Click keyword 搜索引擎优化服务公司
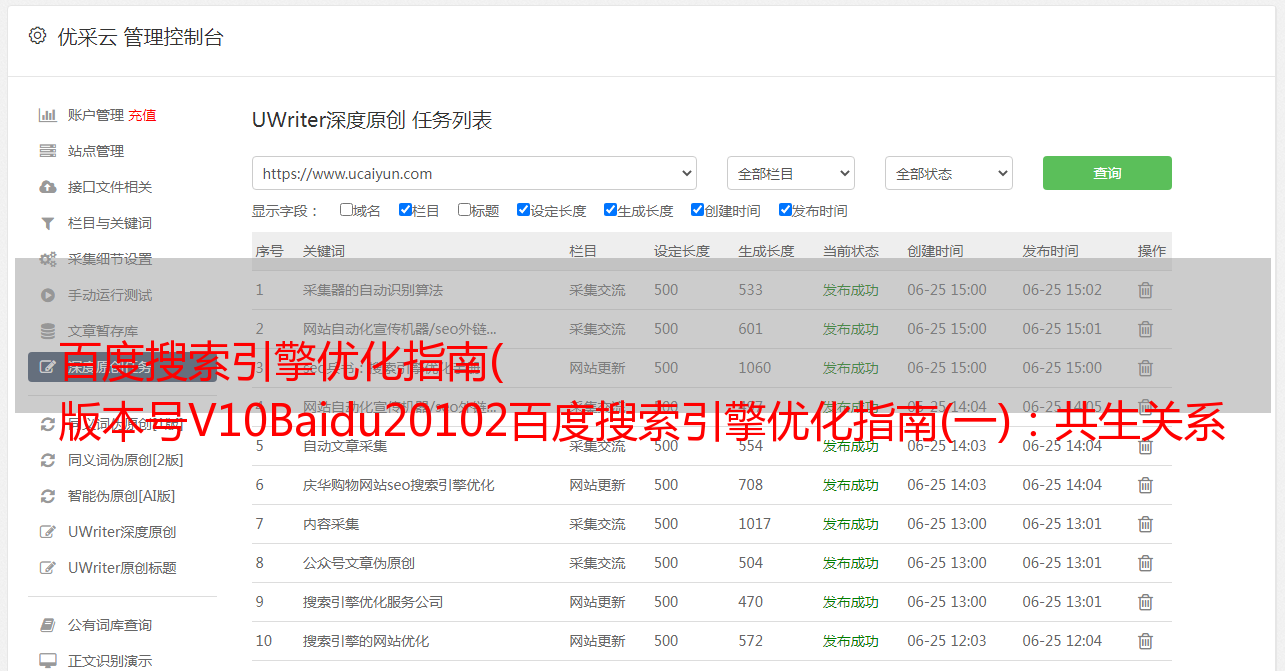1285x671 pixels. (373, 602)
